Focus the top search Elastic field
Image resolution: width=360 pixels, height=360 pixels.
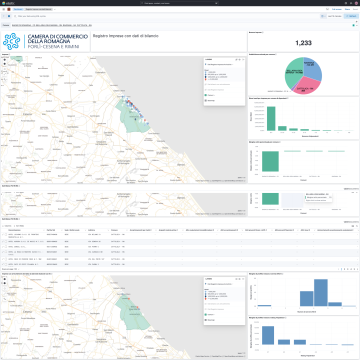tap(180, 3)
